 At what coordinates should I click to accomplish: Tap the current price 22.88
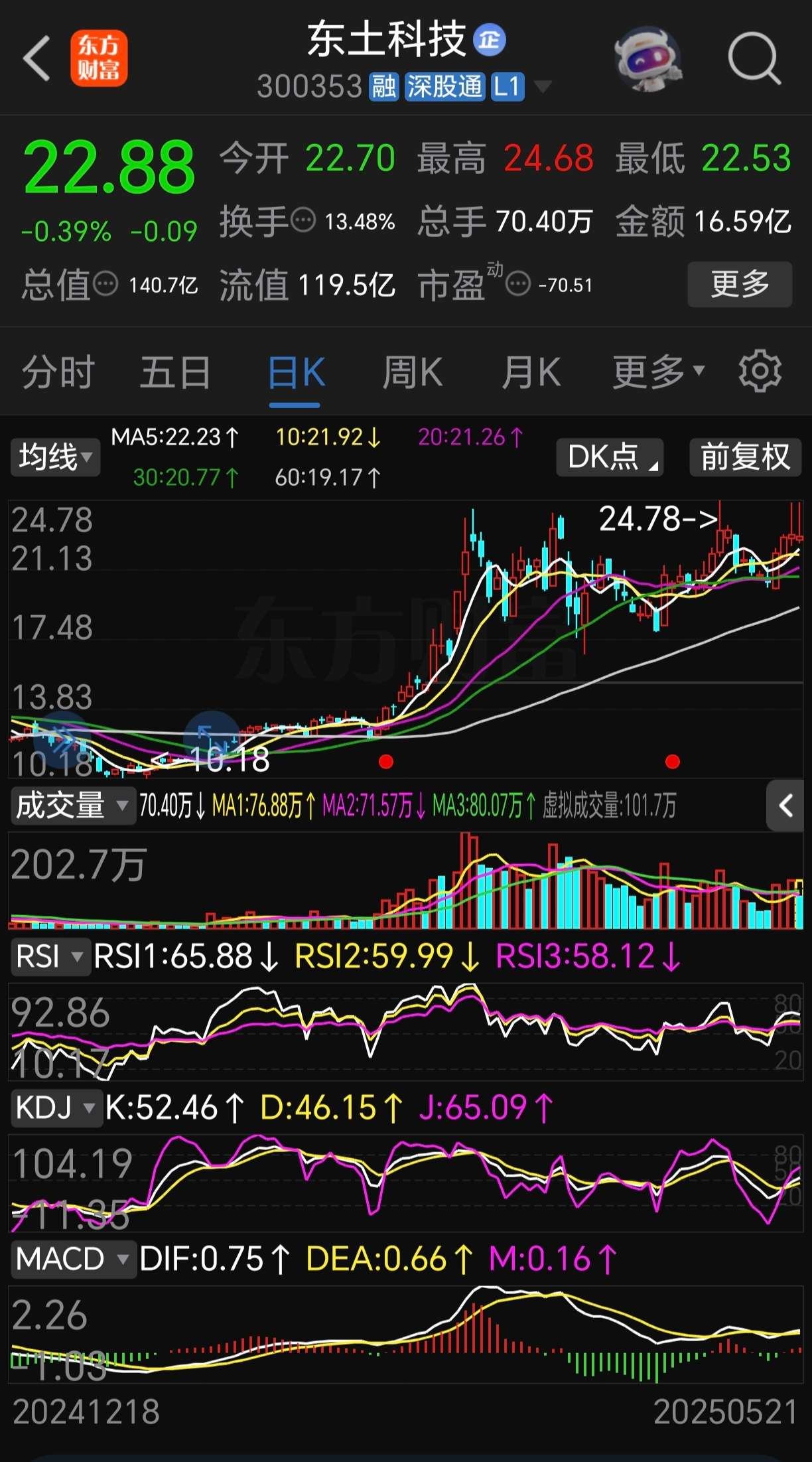pos(109,167)
